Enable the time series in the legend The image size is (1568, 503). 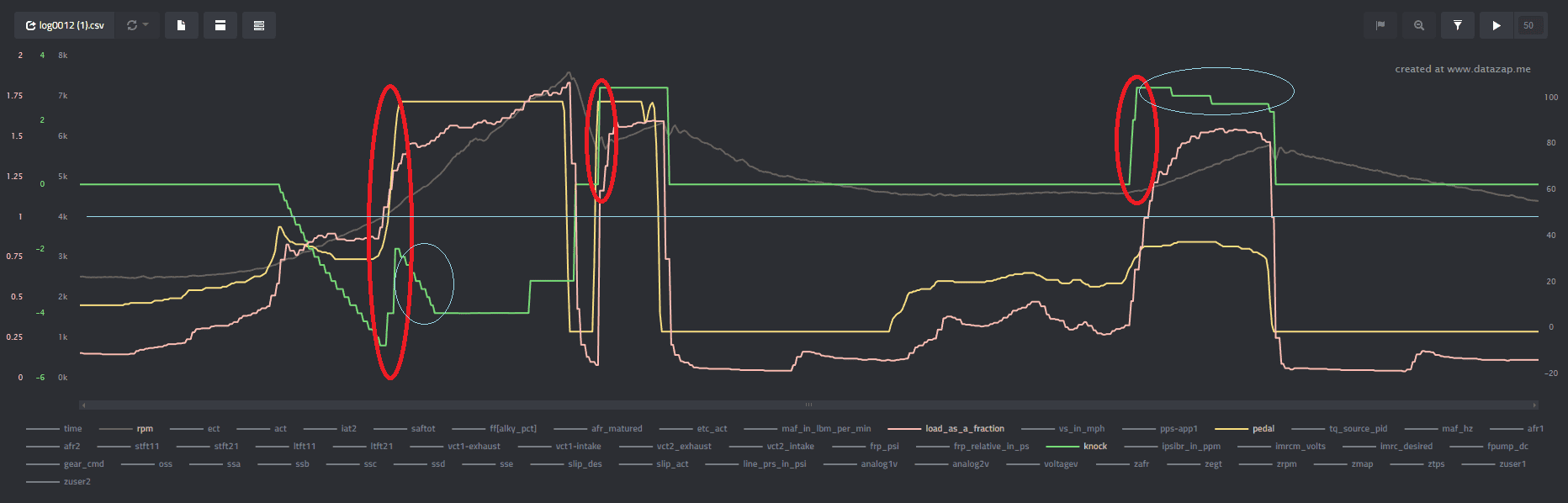(x=55, y=429)
